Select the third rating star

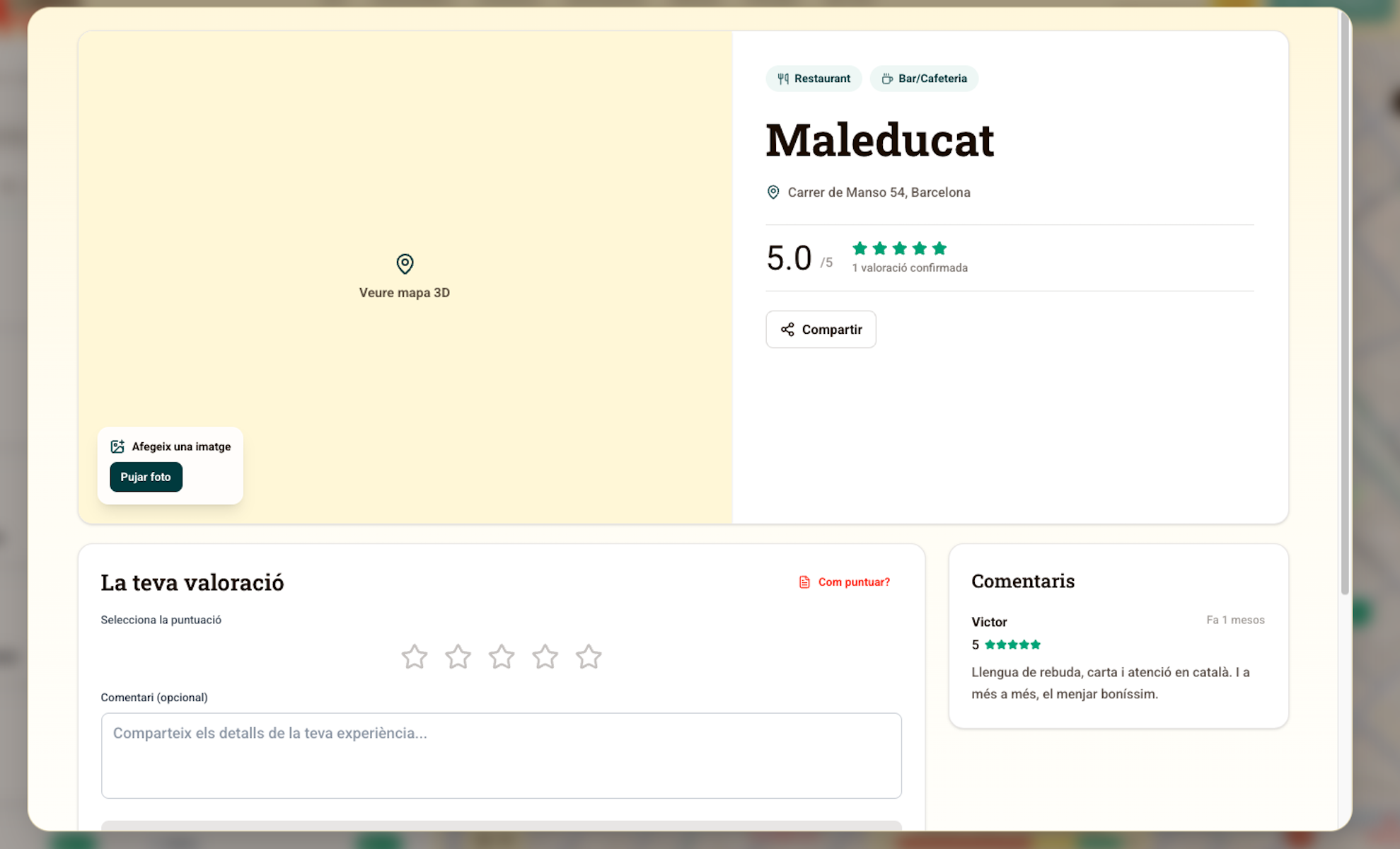(x=502, y=657)
